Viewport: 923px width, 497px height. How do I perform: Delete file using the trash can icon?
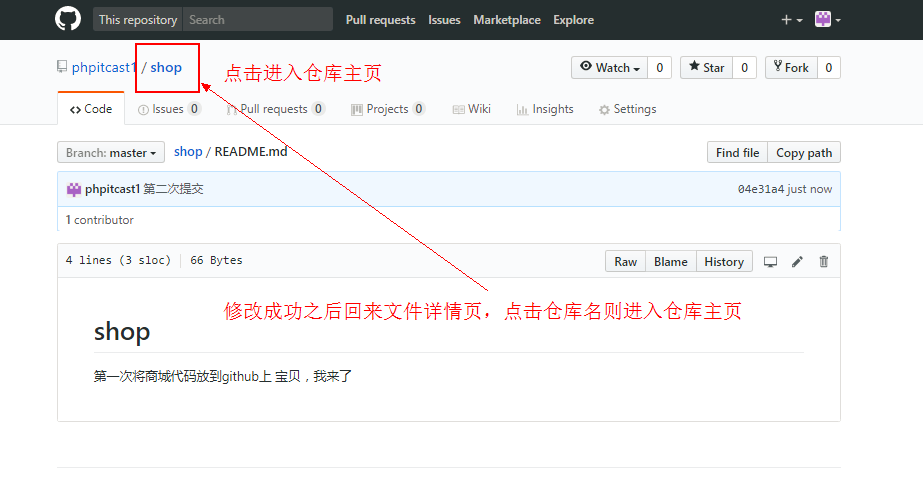click(824, 262)
